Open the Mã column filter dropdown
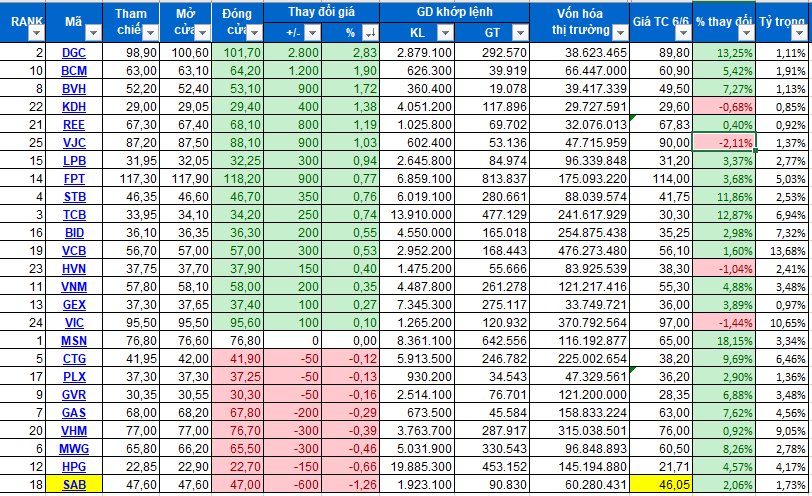812x496 pixels. 93,33
